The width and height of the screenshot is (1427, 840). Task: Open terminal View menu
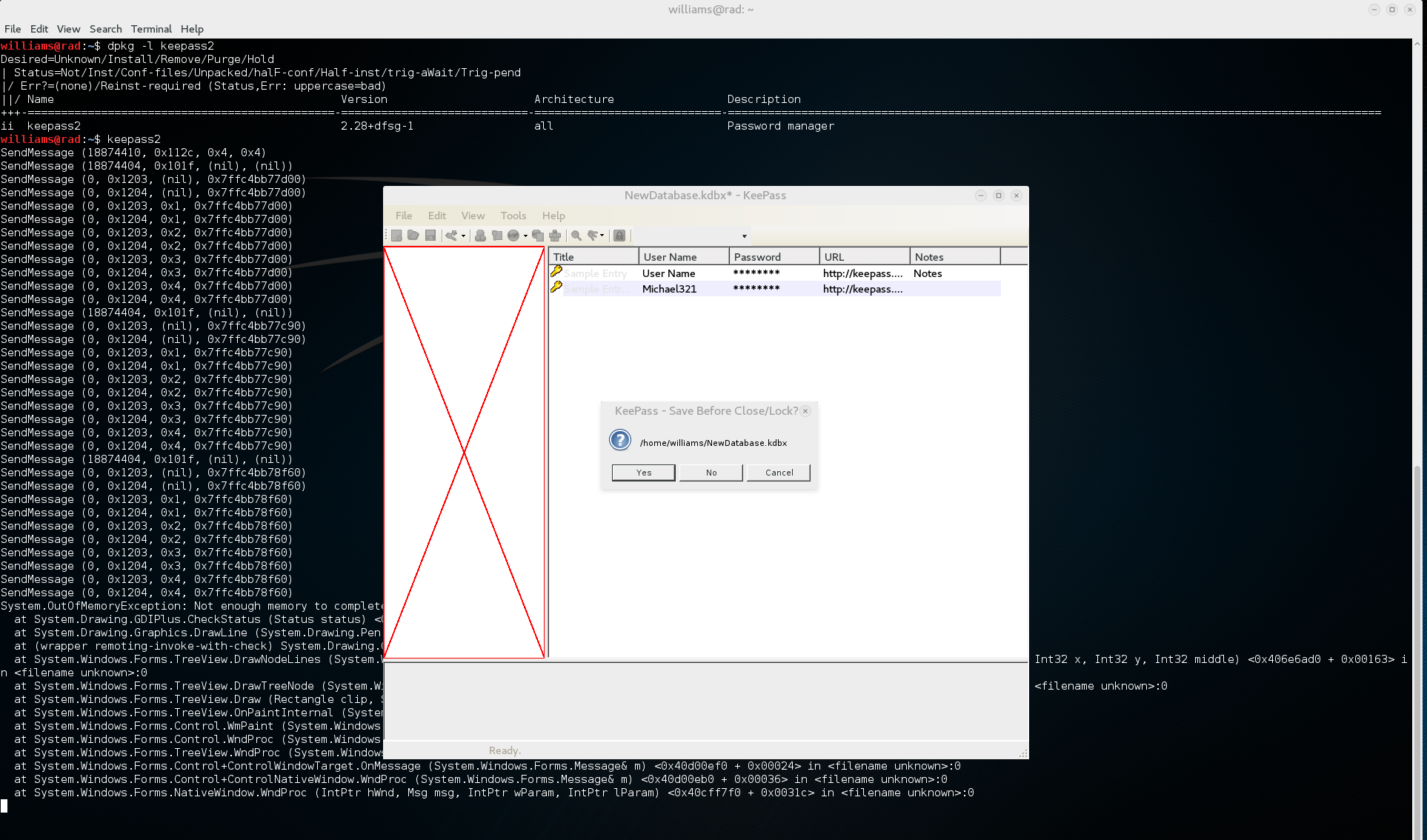(68, 29)
